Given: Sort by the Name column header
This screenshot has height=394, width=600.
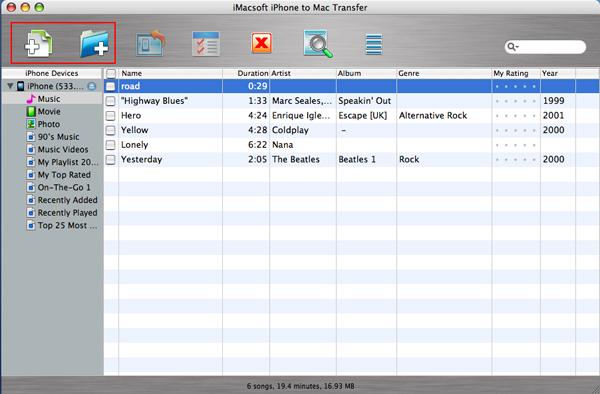Looking at the screenshot, I should [170, 73].
